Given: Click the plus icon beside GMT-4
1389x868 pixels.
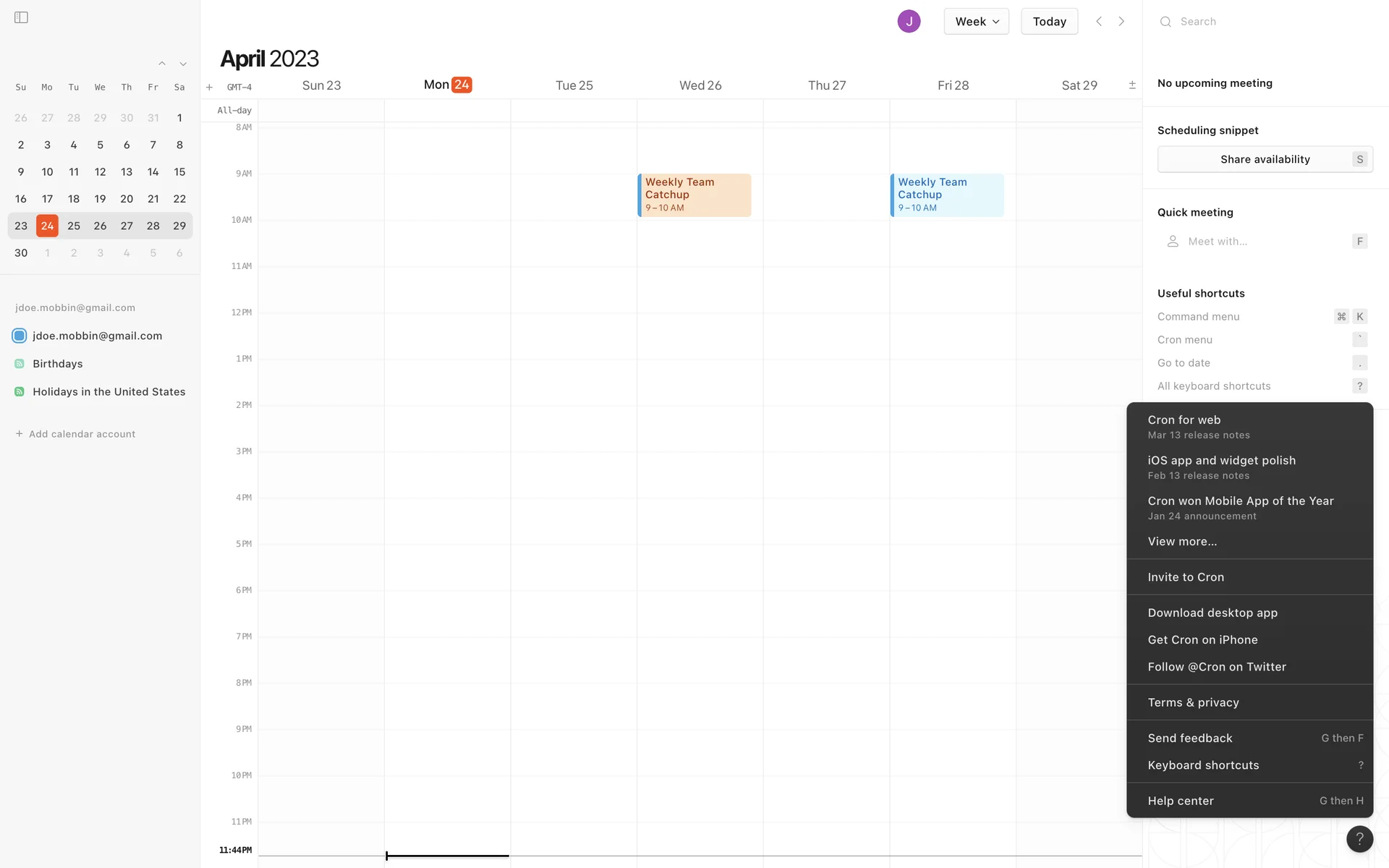Looking at the screenshot, I should [x=209, y=88].
